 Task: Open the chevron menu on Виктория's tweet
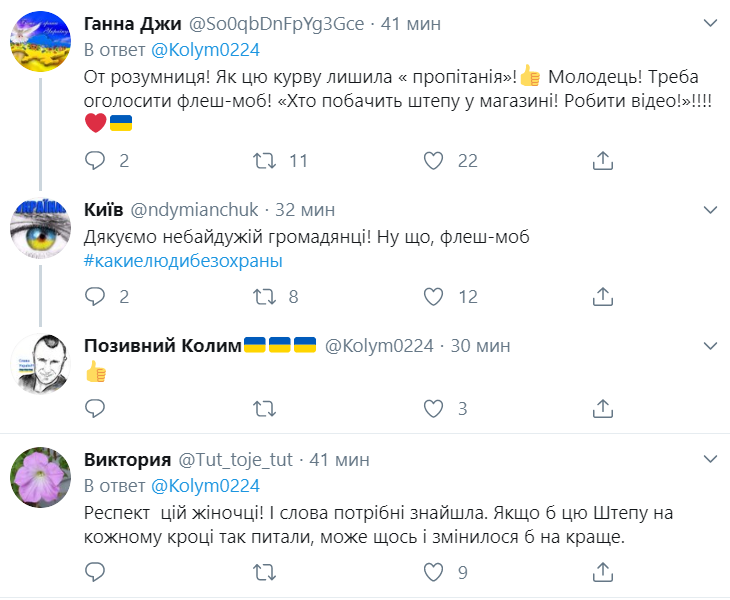(710, 460)
